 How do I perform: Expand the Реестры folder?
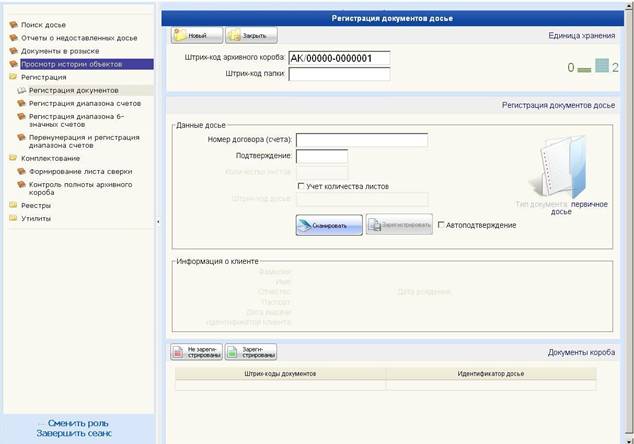point(13,205)
